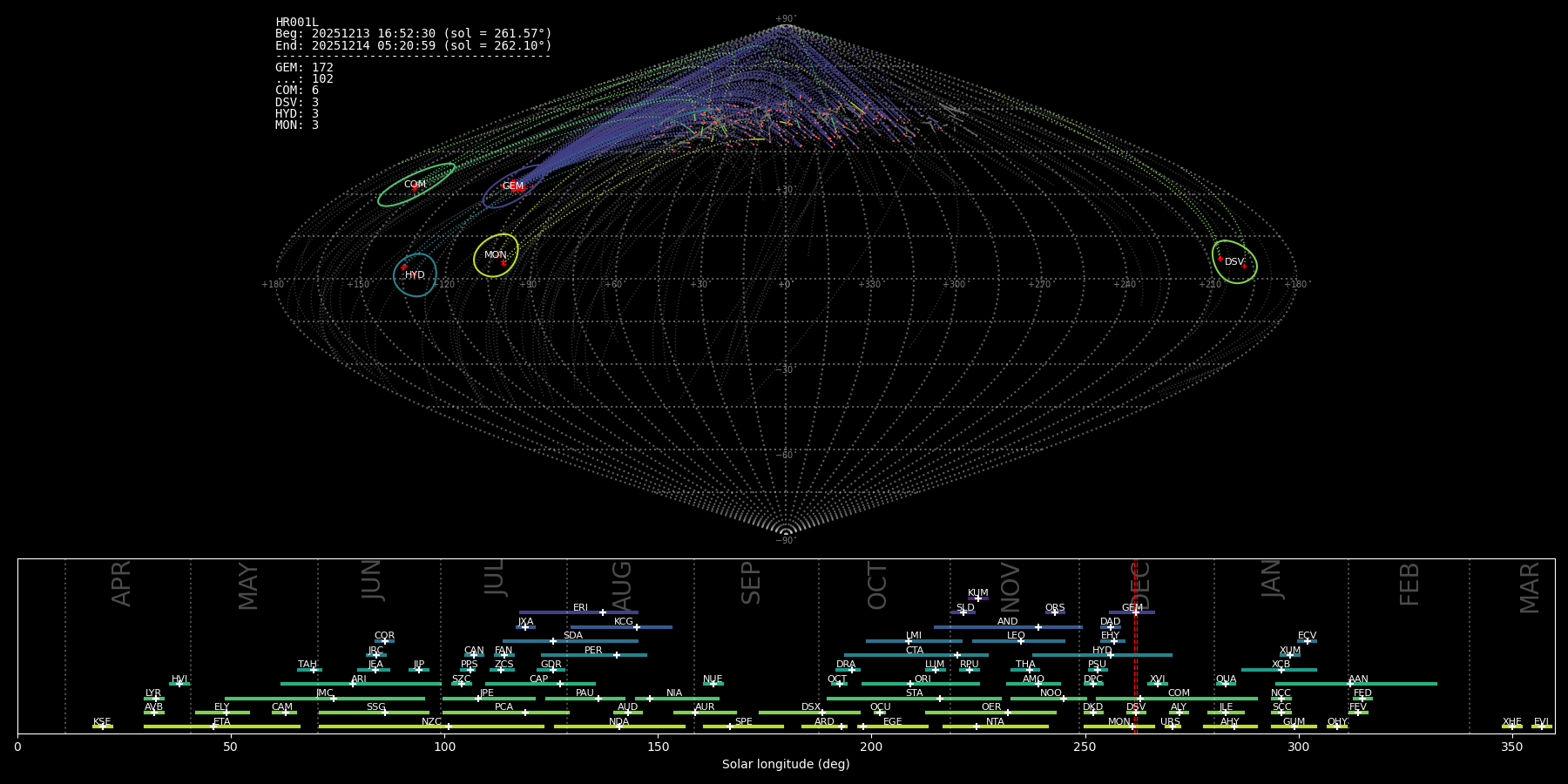Viewport: 1568px width, 784px height.
Task: Click the LYR shower peak marker
Action: point(156,699)
